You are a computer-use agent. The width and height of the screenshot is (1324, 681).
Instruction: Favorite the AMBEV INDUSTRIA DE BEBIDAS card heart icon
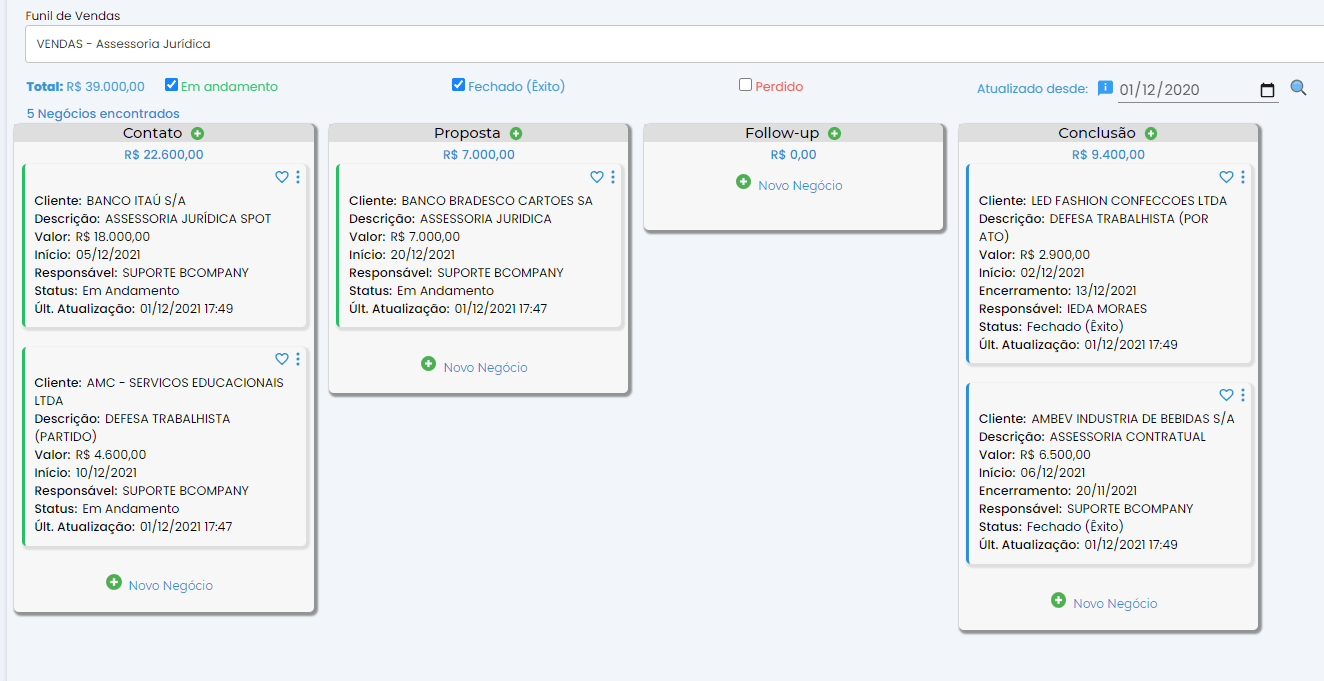[x=1226, y=395]
